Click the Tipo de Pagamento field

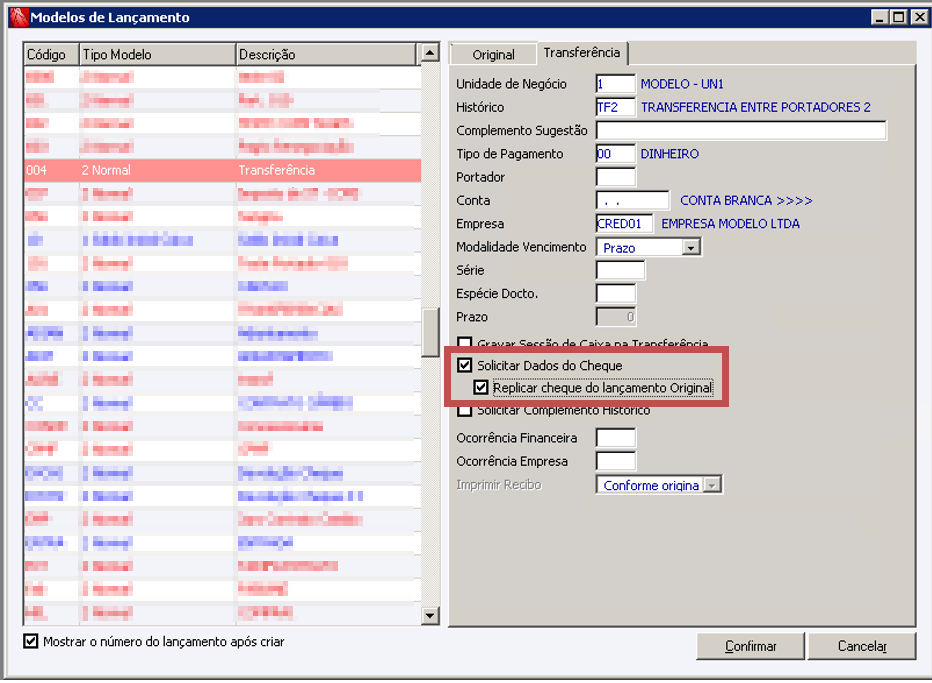616,154
